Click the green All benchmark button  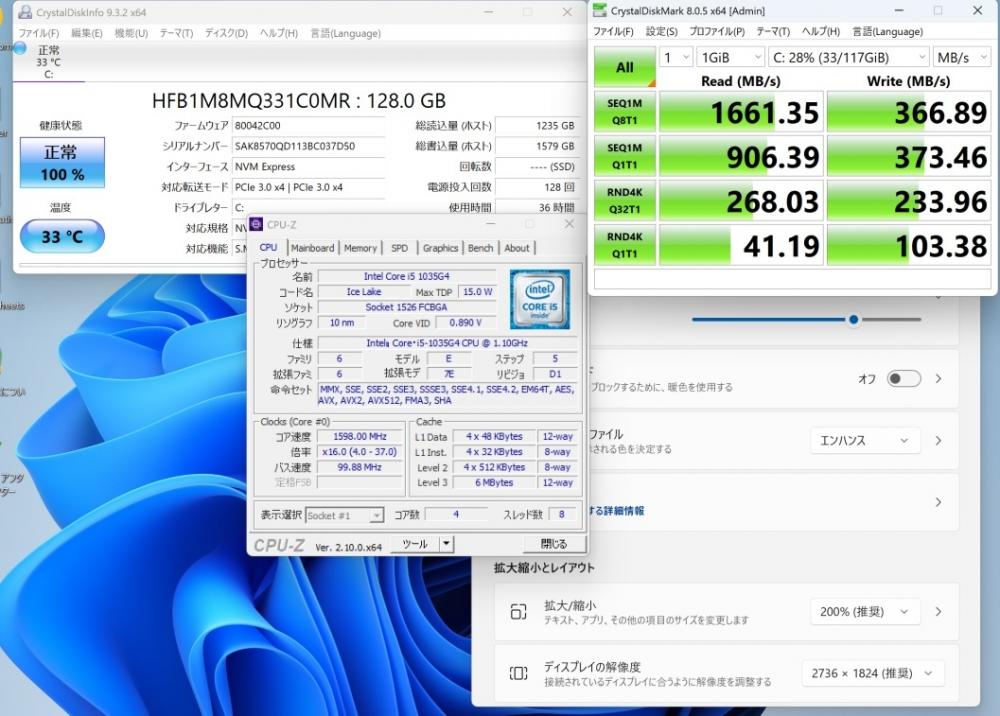[624, 67]
